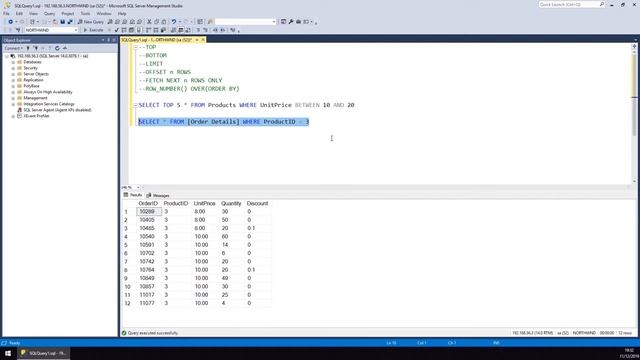The image size is (640, 360).
Task: Collapse the server root node
Action: point(7,56)
